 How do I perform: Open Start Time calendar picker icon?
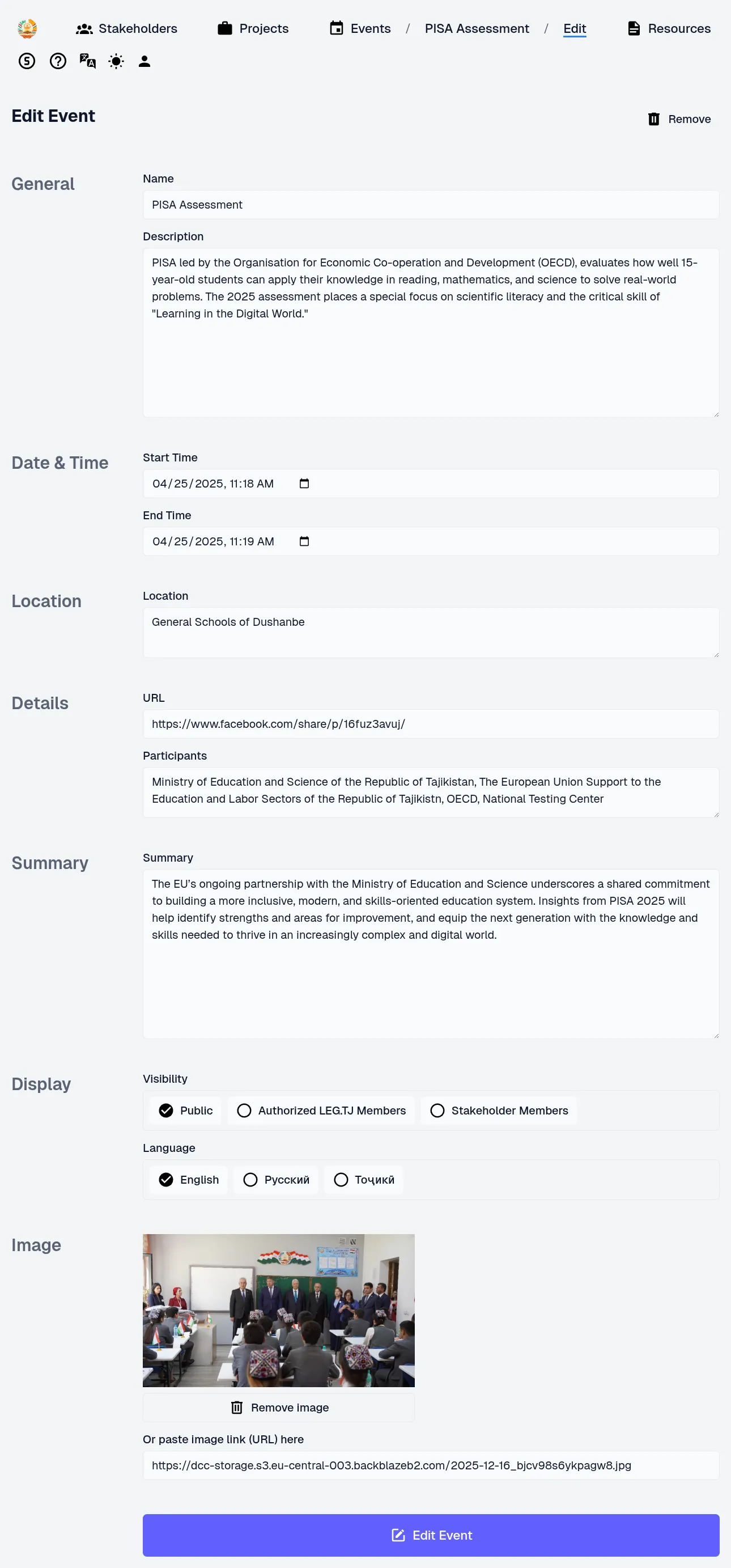point(304,484)
